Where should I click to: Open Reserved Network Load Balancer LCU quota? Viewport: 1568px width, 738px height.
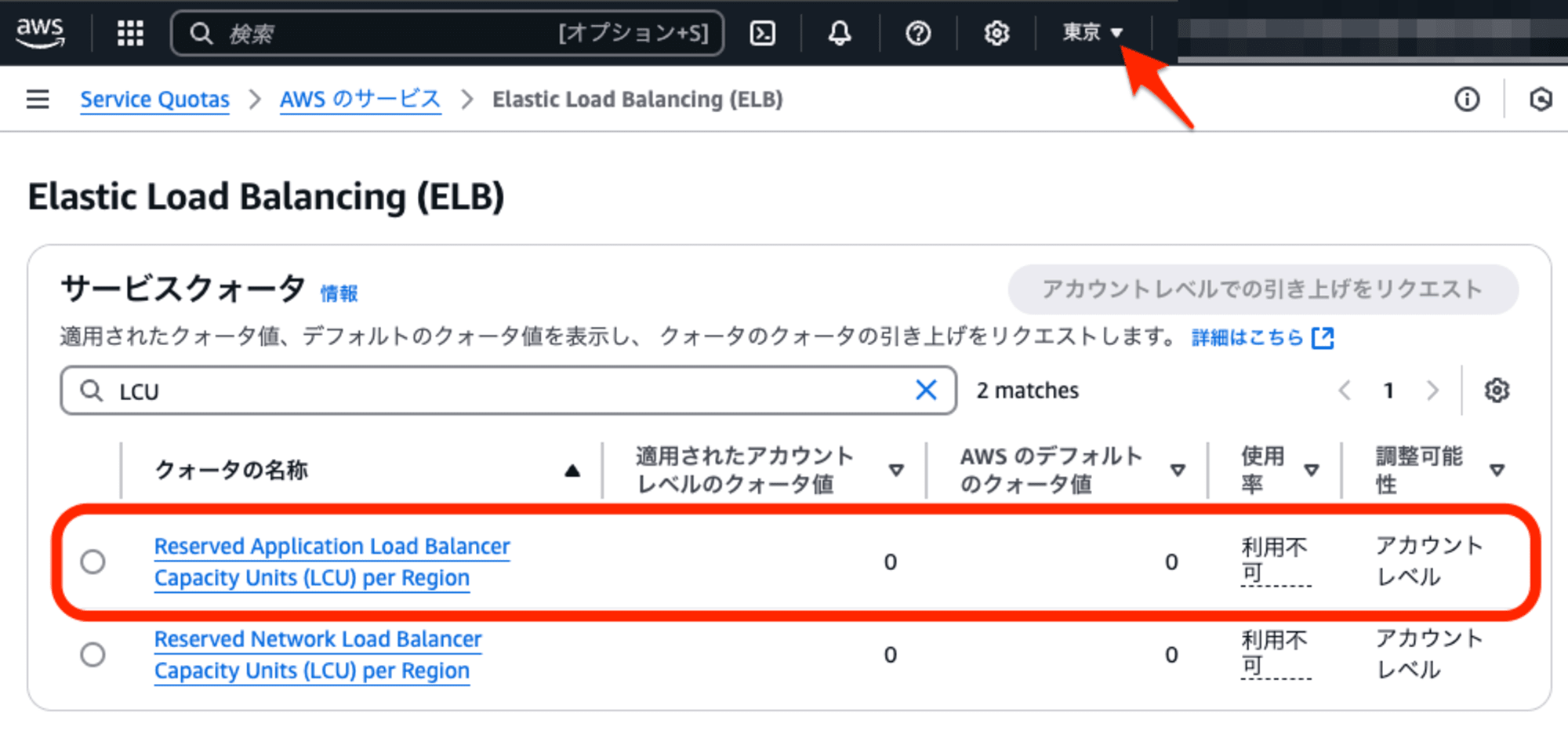point(318,655)
